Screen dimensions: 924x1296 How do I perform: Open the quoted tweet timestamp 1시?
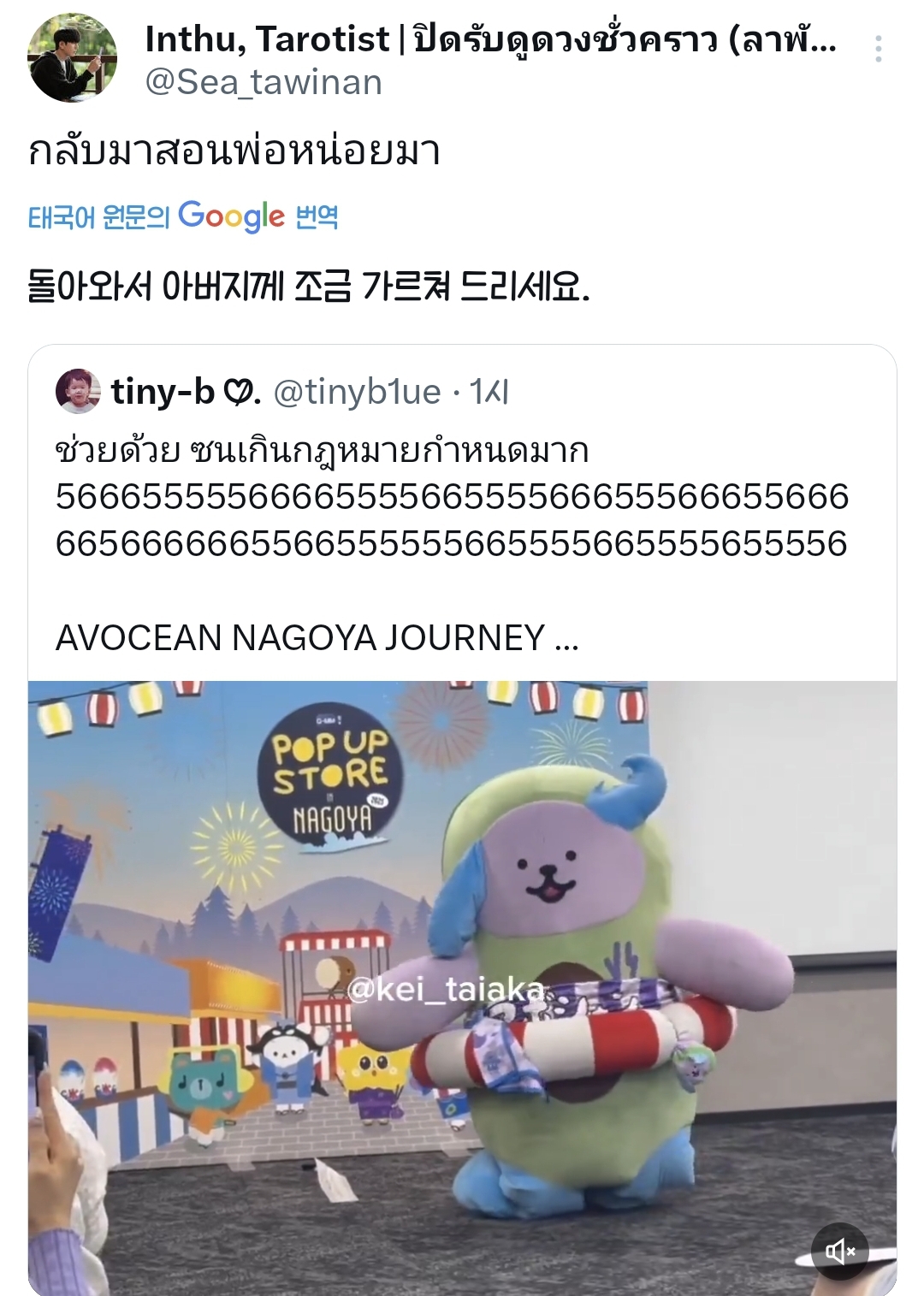click(489, 392)
